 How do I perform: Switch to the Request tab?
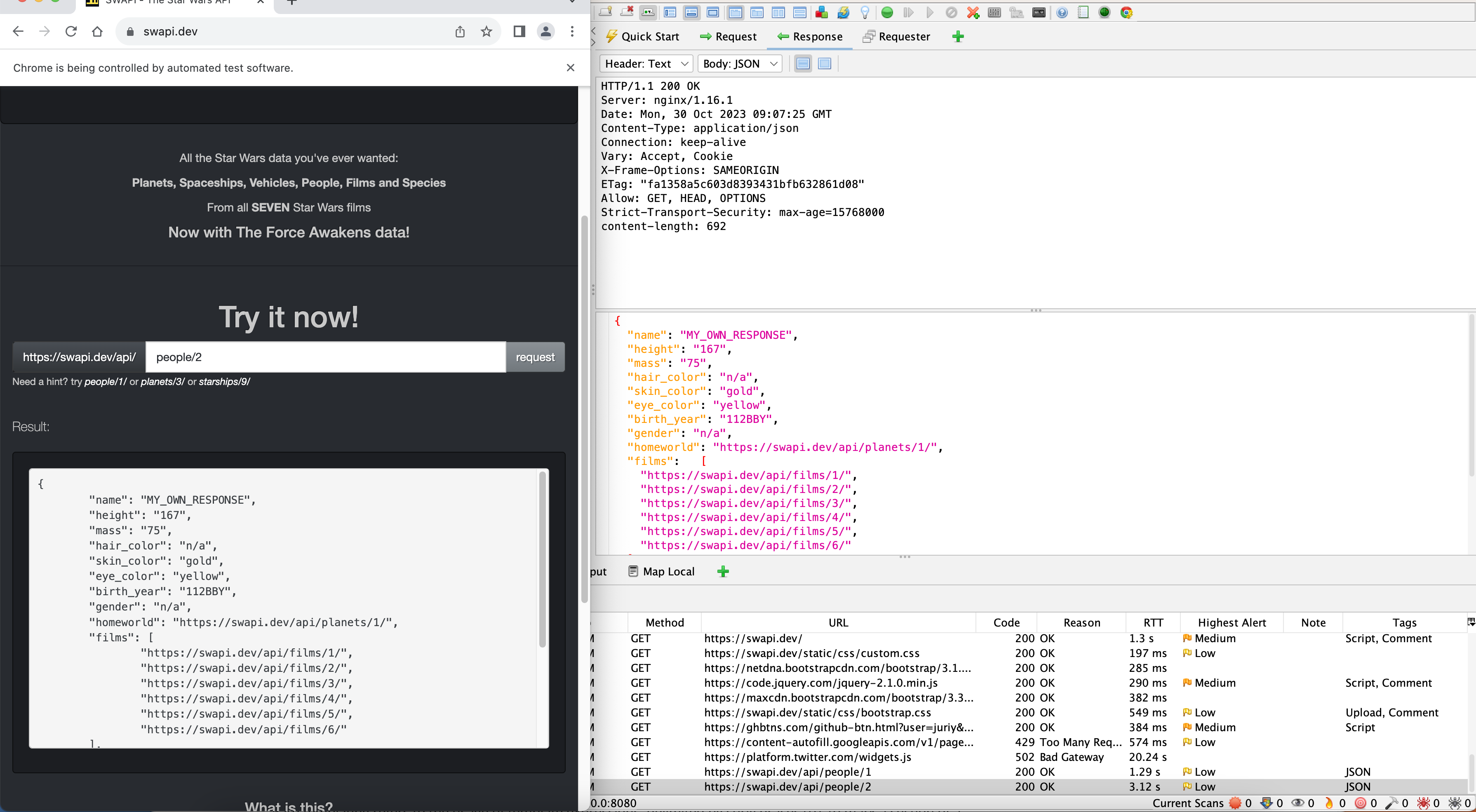[728, 37]
